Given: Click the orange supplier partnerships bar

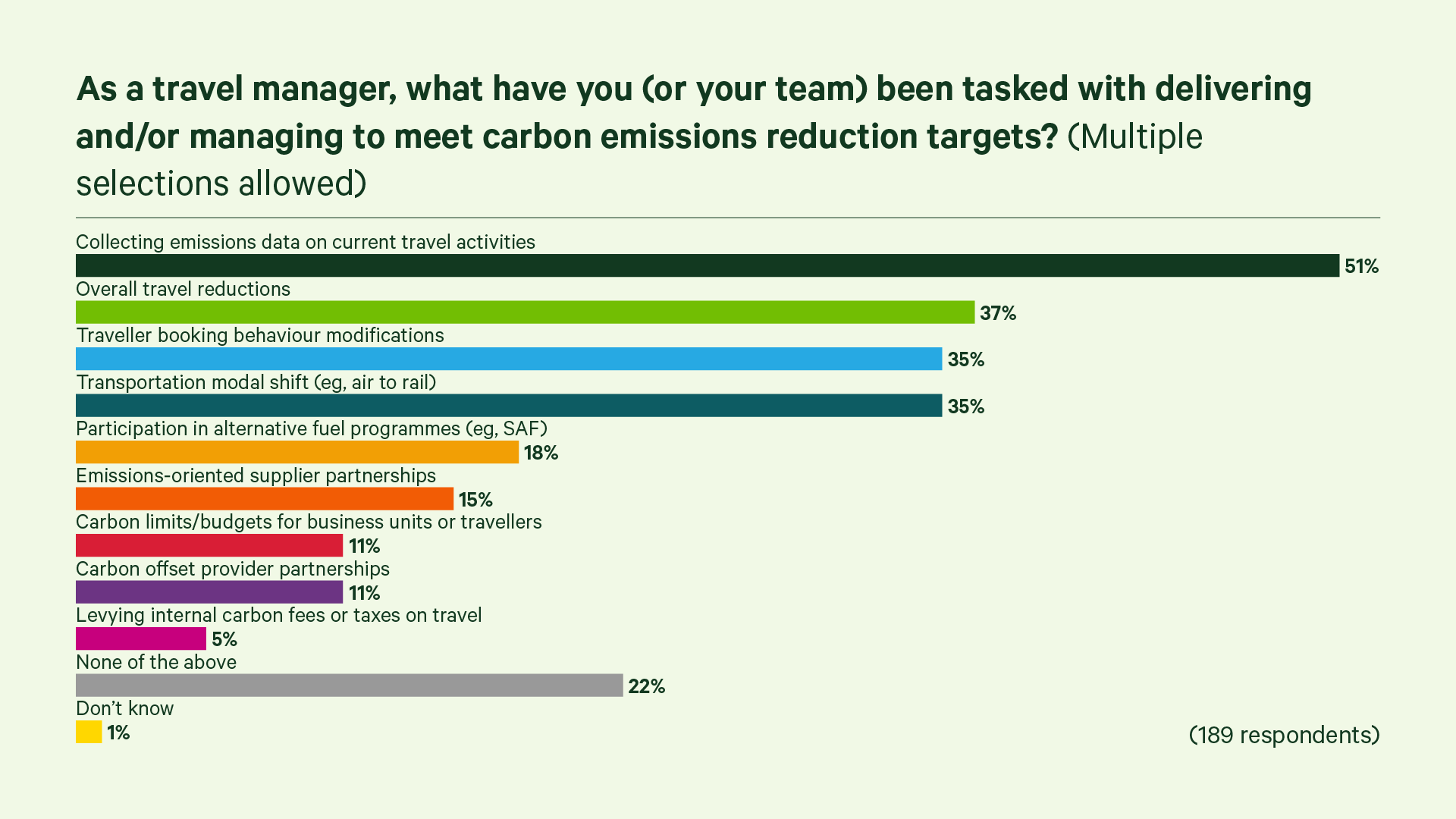Looking at the screenshot, I should [x=264, y=499].
